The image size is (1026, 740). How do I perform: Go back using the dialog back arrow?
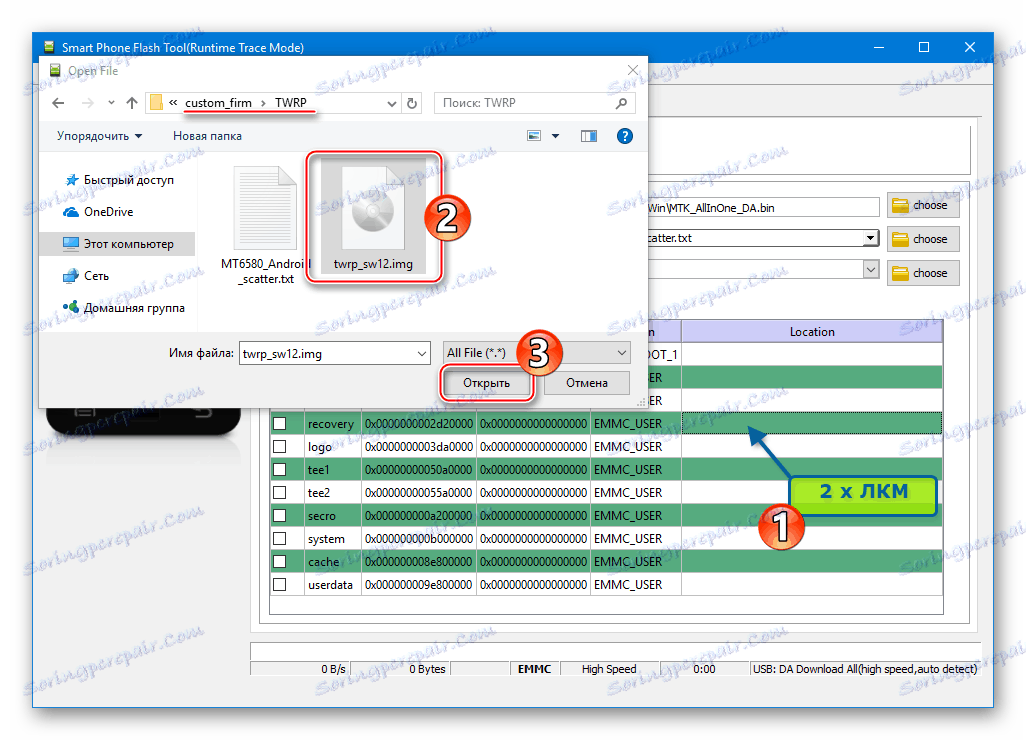(x=58, y=103)
